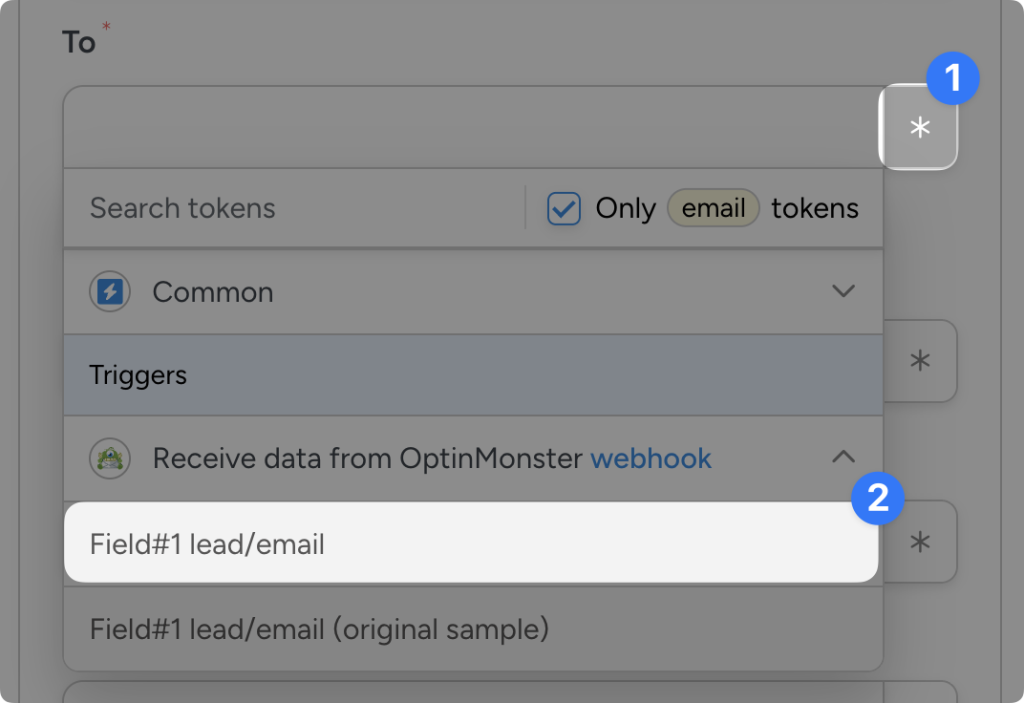Click the Common section lightning bolt icon

[110, 291]
